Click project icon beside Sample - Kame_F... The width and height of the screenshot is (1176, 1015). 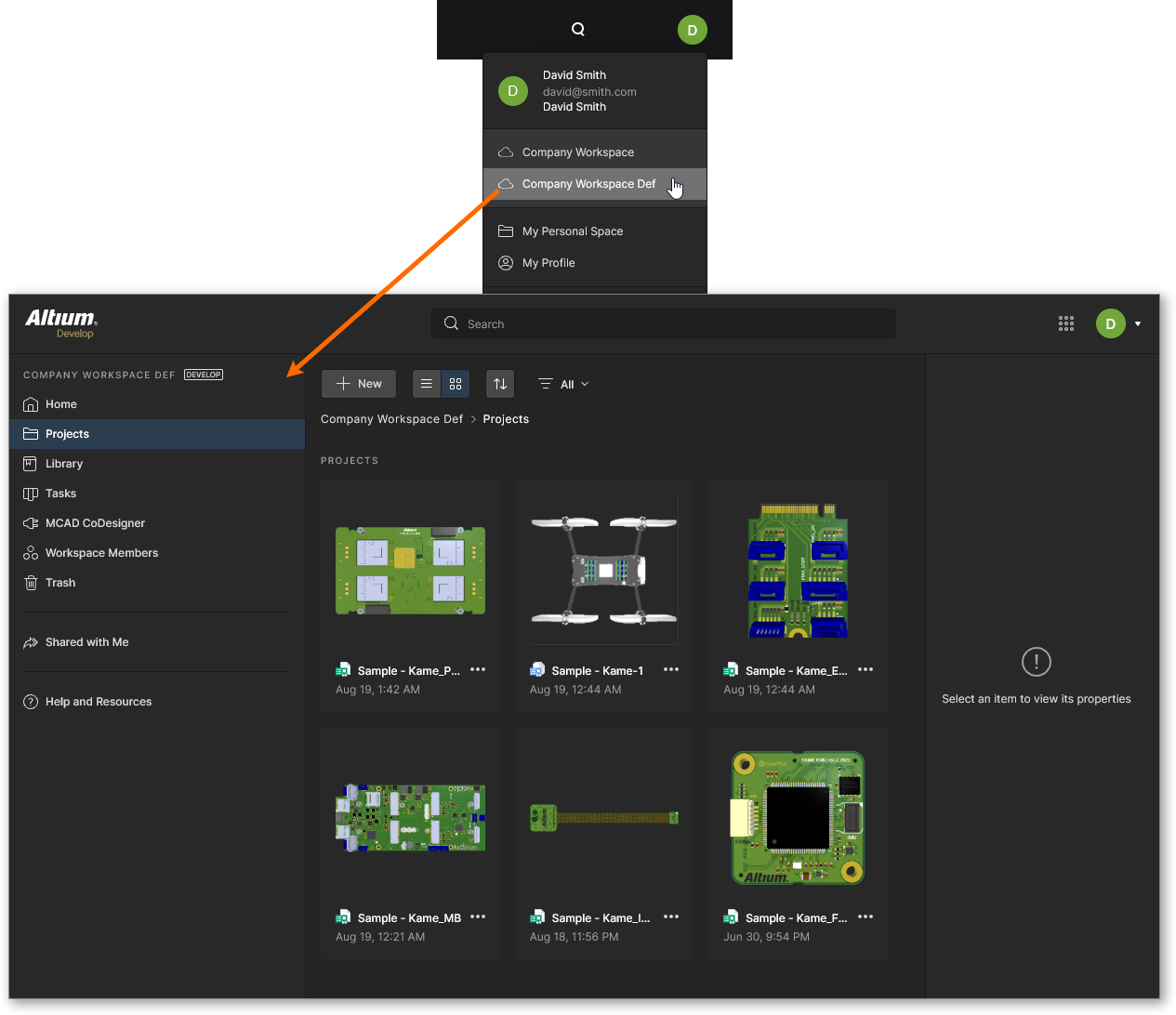pyautogui.click(x=731, y=917)
